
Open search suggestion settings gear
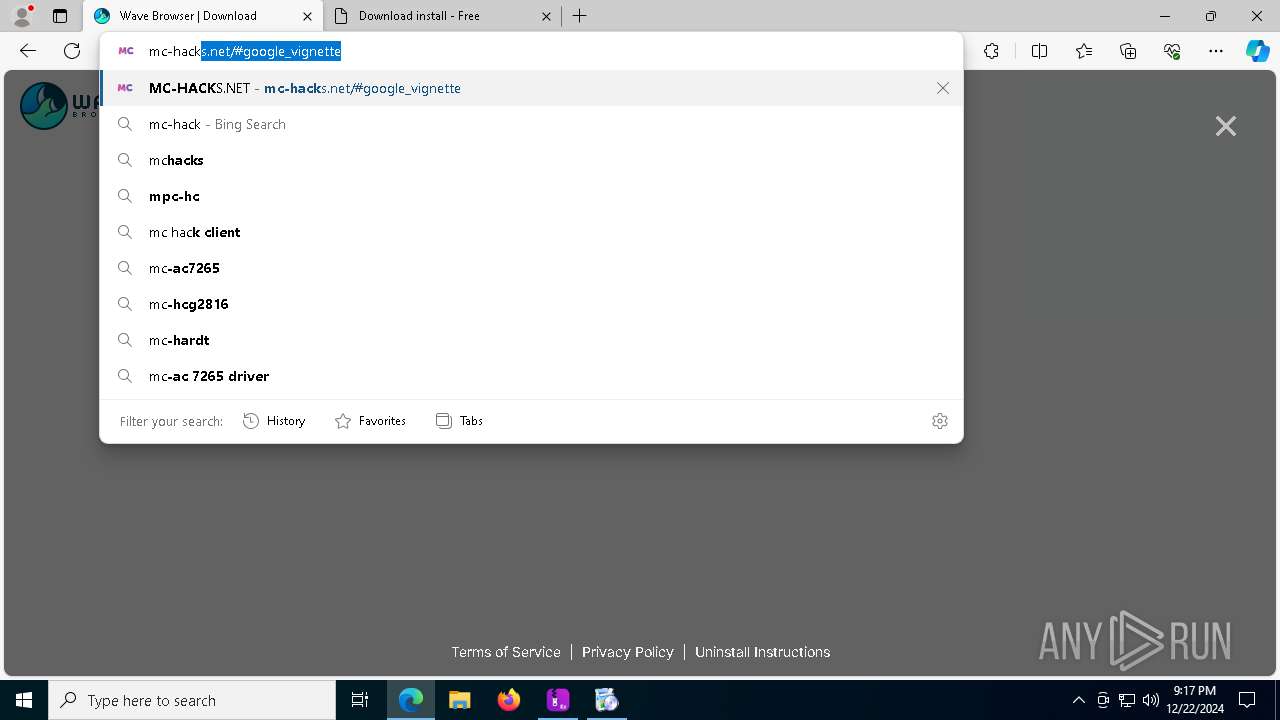(940, 421)
